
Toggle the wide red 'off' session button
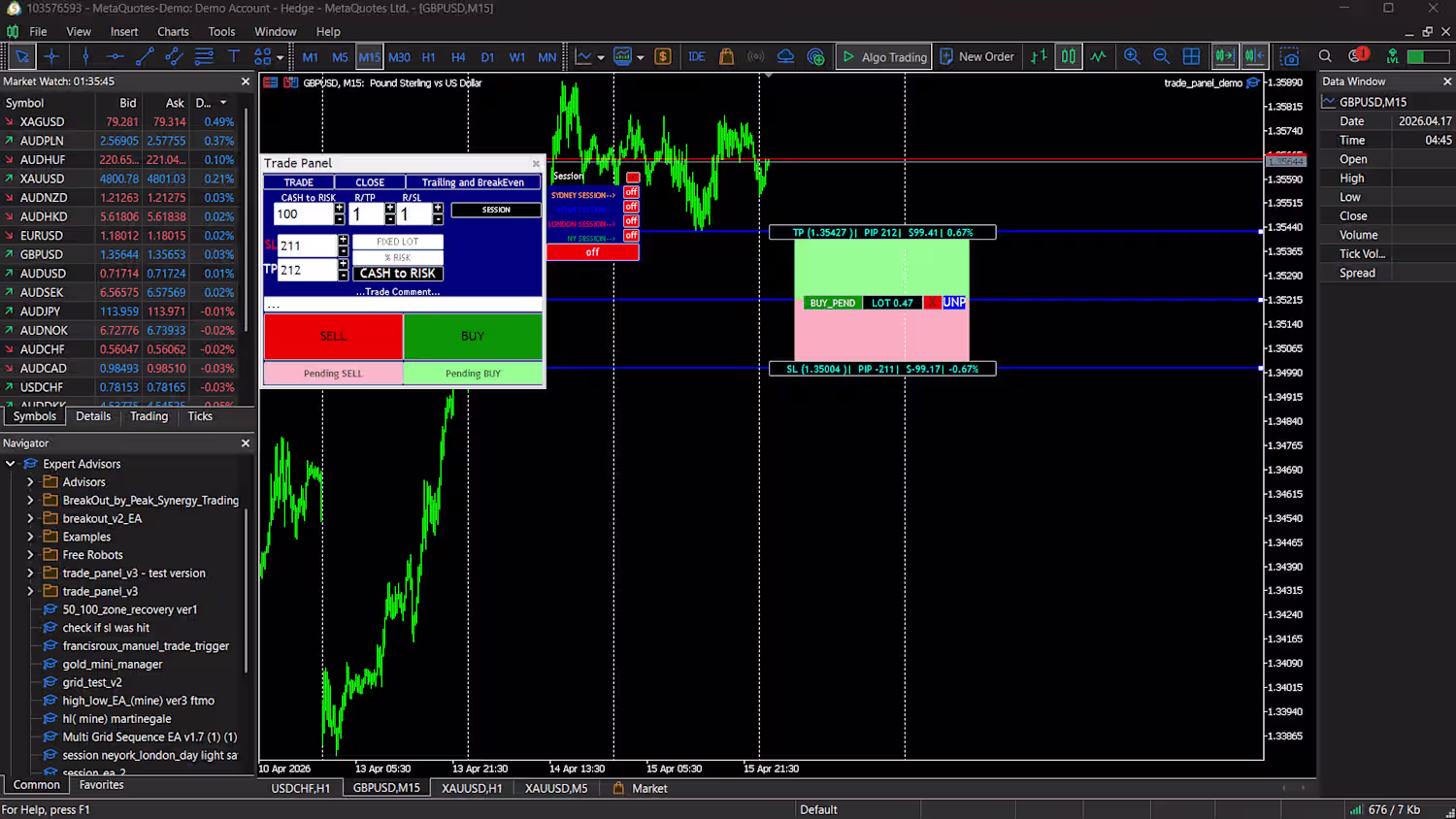click(x=592, y=252)
